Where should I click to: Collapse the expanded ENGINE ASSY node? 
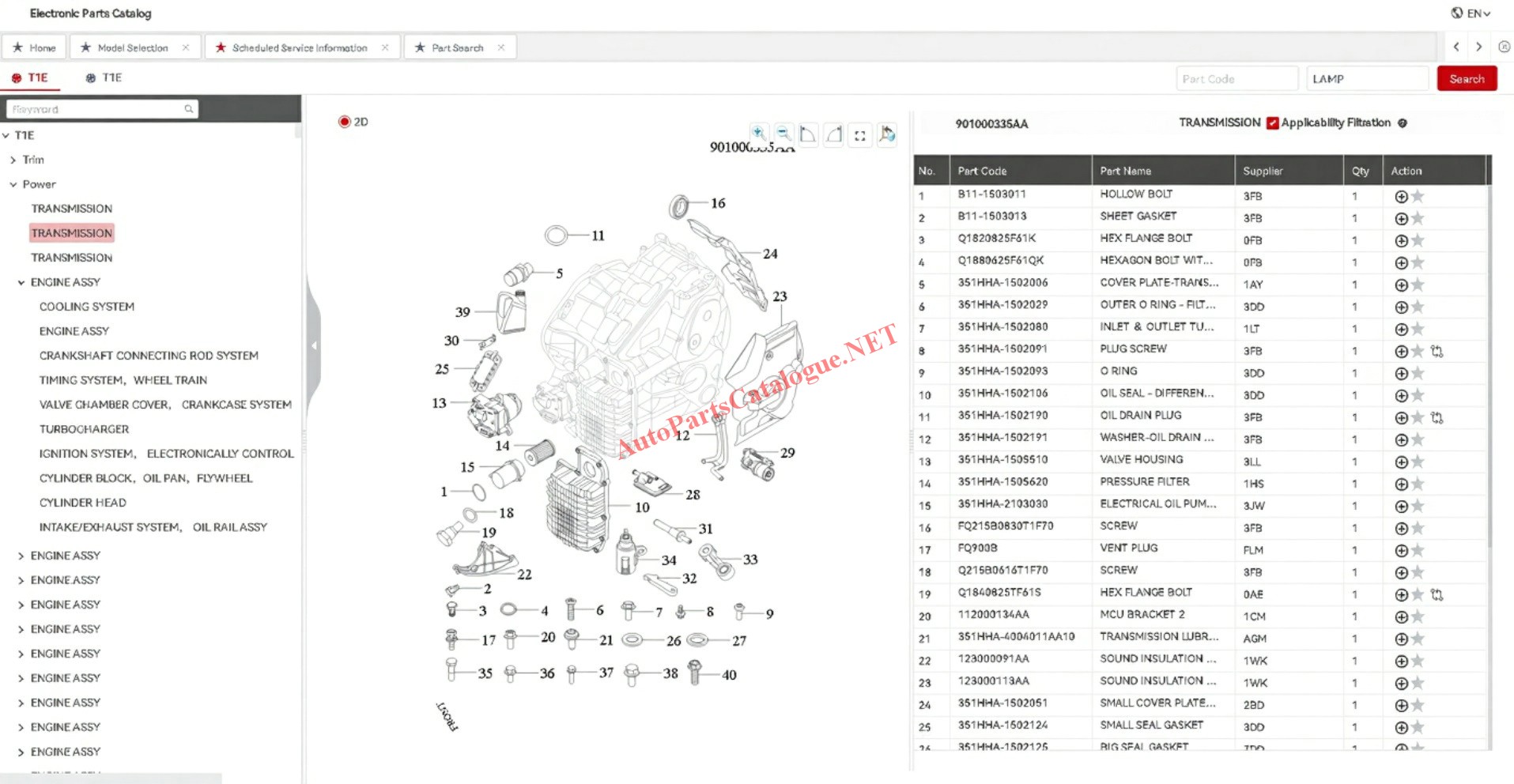pos(21,283)
